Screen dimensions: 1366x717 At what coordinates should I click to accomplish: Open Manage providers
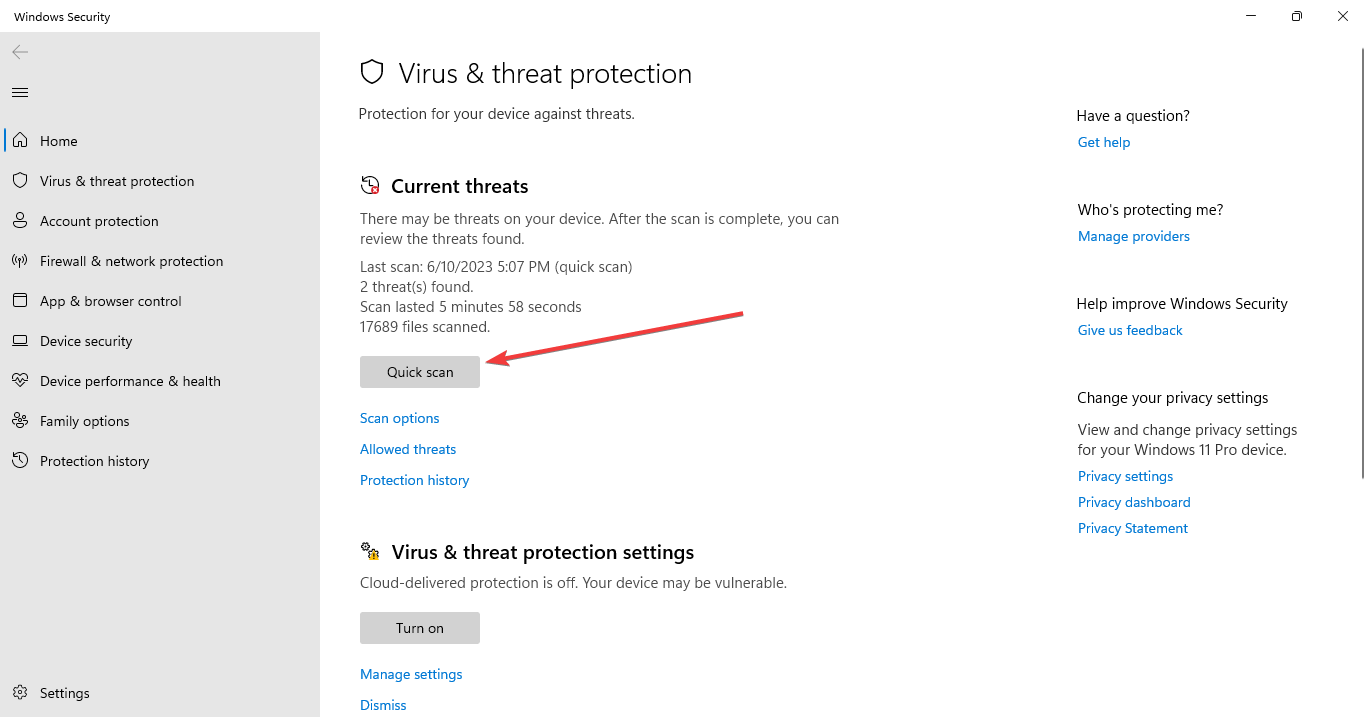[1133, 236]
